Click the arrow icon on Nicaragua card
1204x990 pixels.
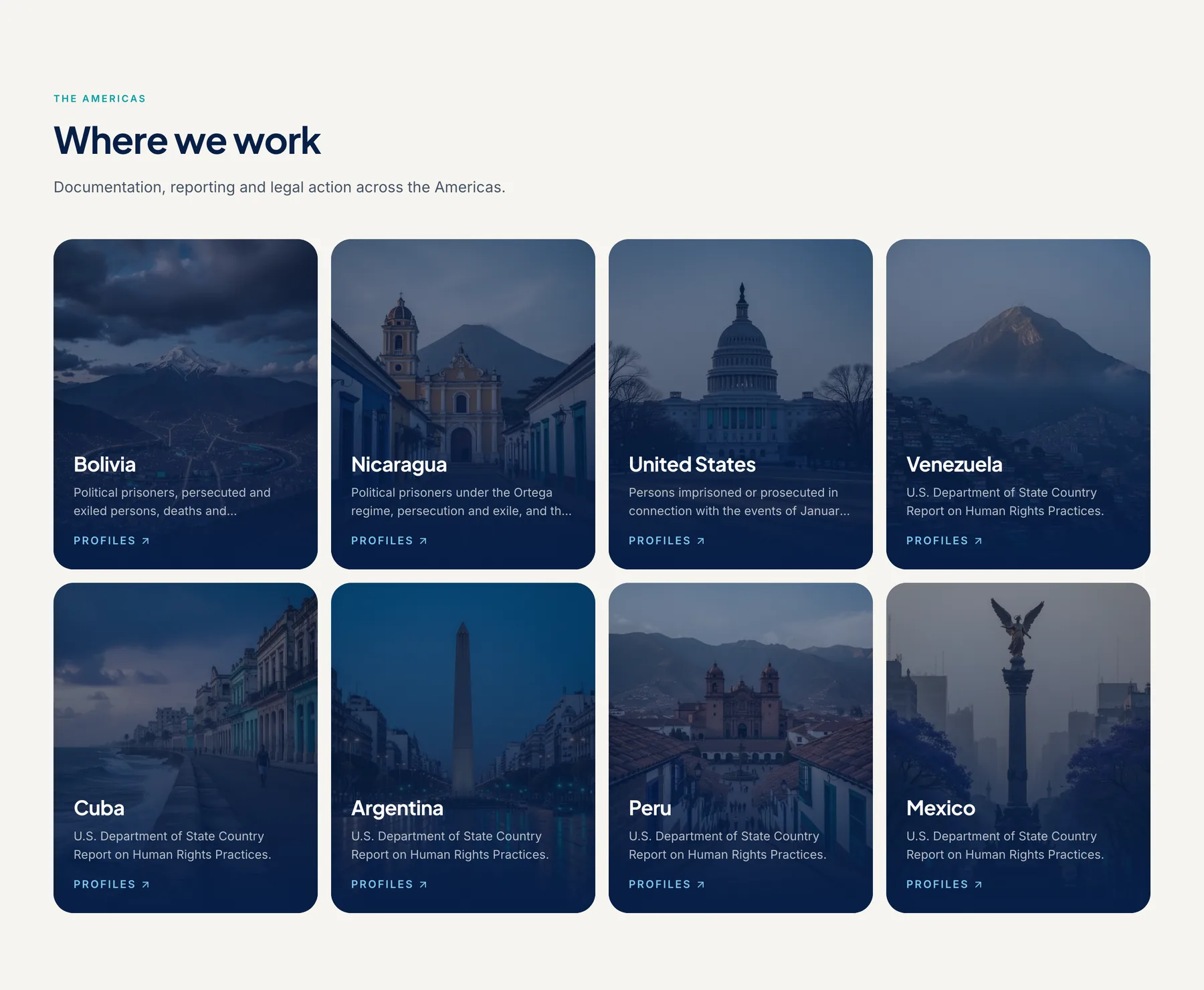click(423, 540)
